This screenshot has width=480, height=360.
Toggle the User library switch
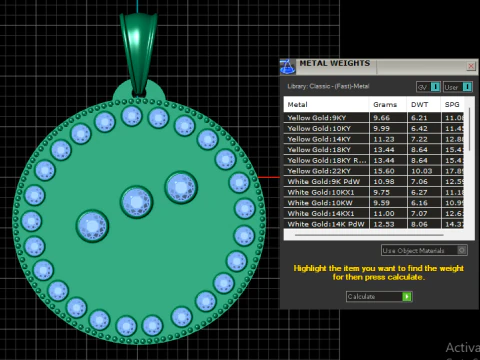[458, 87]
